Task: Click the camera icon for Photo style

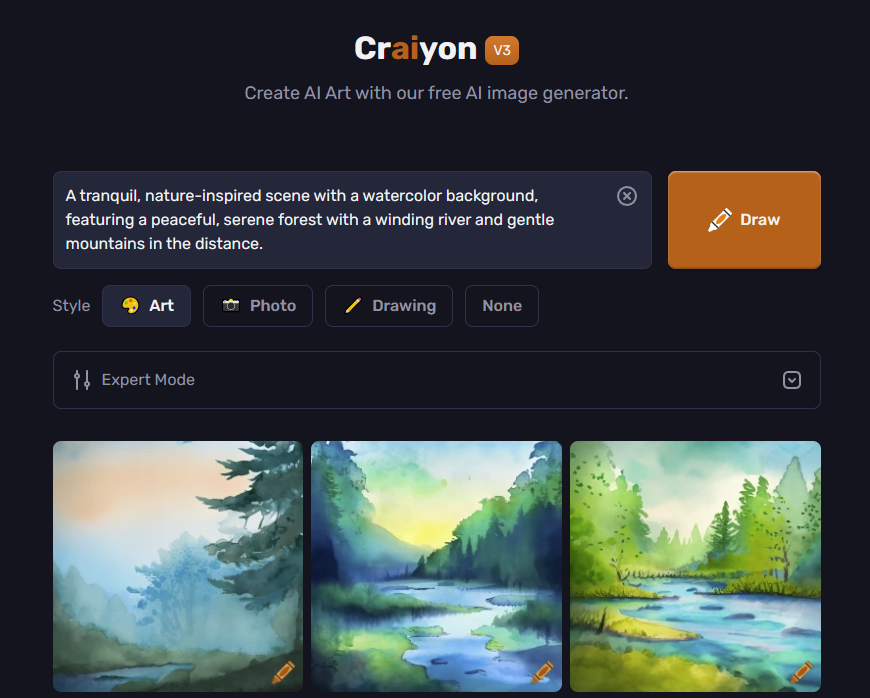Action: [231, 305]
